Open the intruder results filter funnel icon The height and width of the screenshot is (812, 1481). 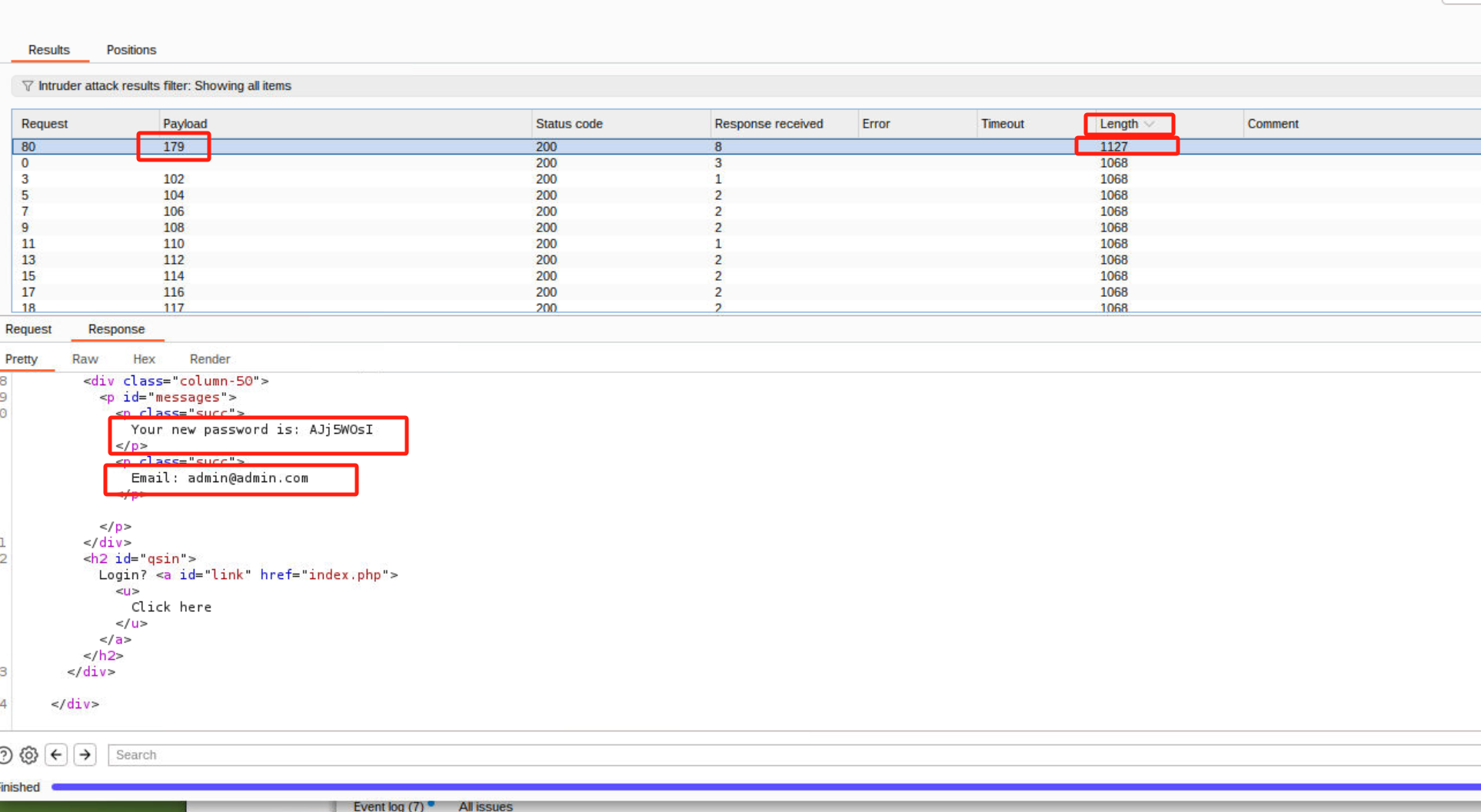[28, 86]
